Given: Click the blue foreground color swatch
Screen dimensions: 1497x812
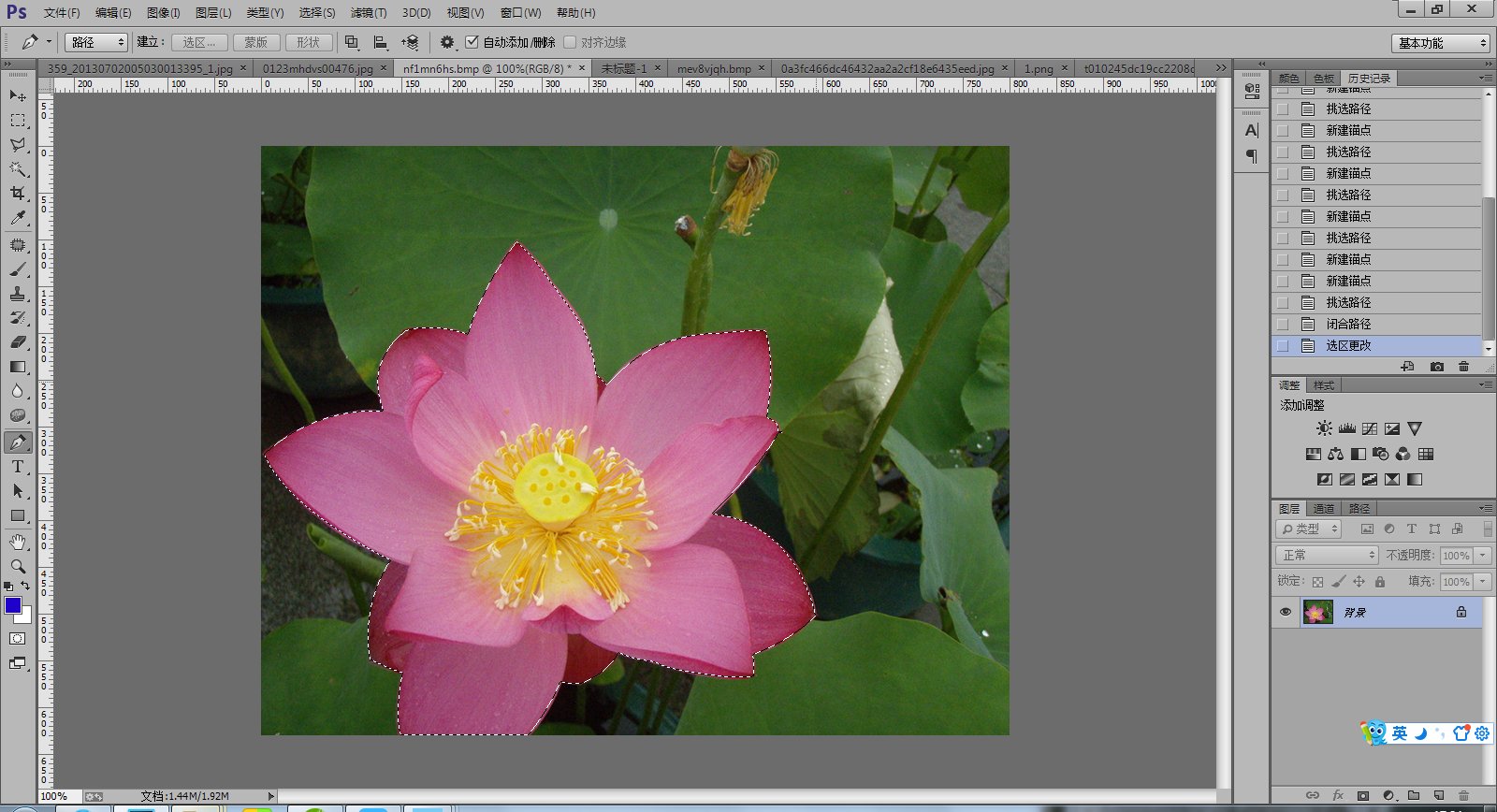Looking at the screenshot, I should [12, 605].
